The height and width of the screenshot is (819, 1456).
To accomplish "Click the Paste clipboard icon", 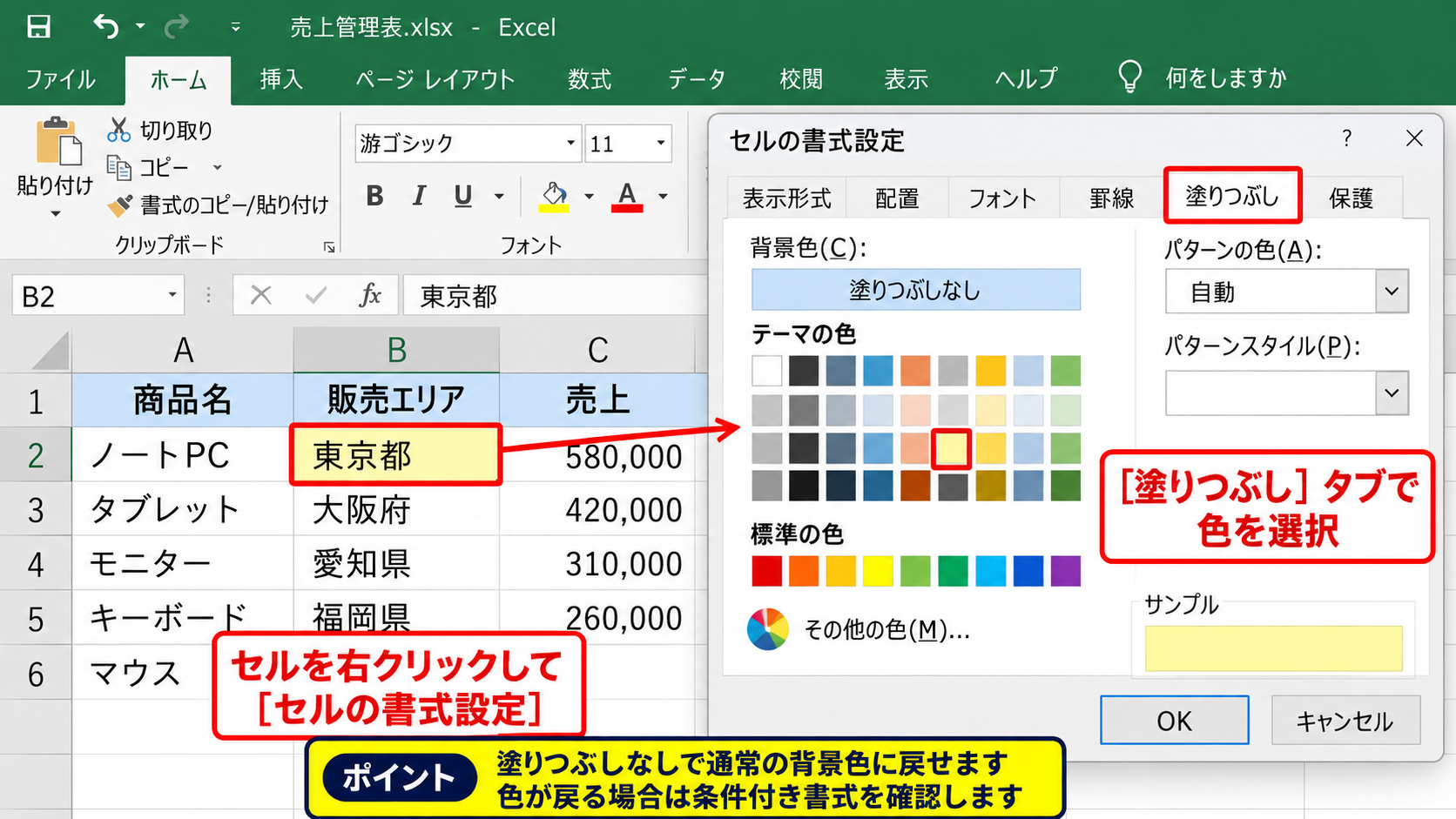I will [58, 141].
